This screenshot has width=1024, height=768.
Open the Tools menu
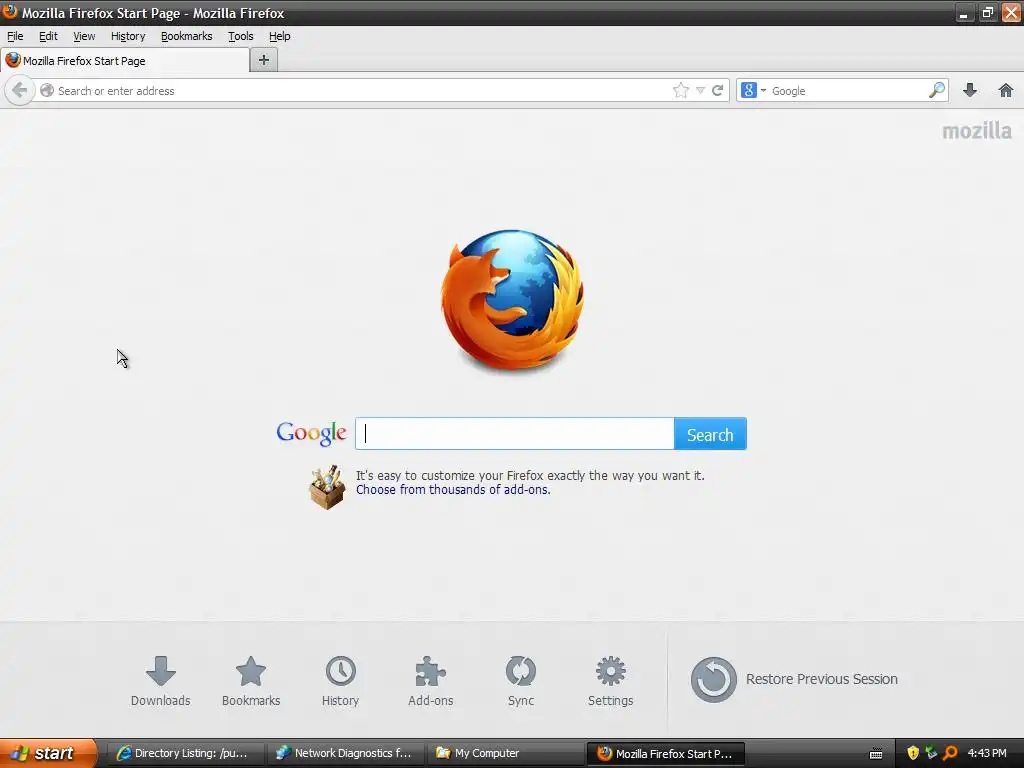point(240,37)
